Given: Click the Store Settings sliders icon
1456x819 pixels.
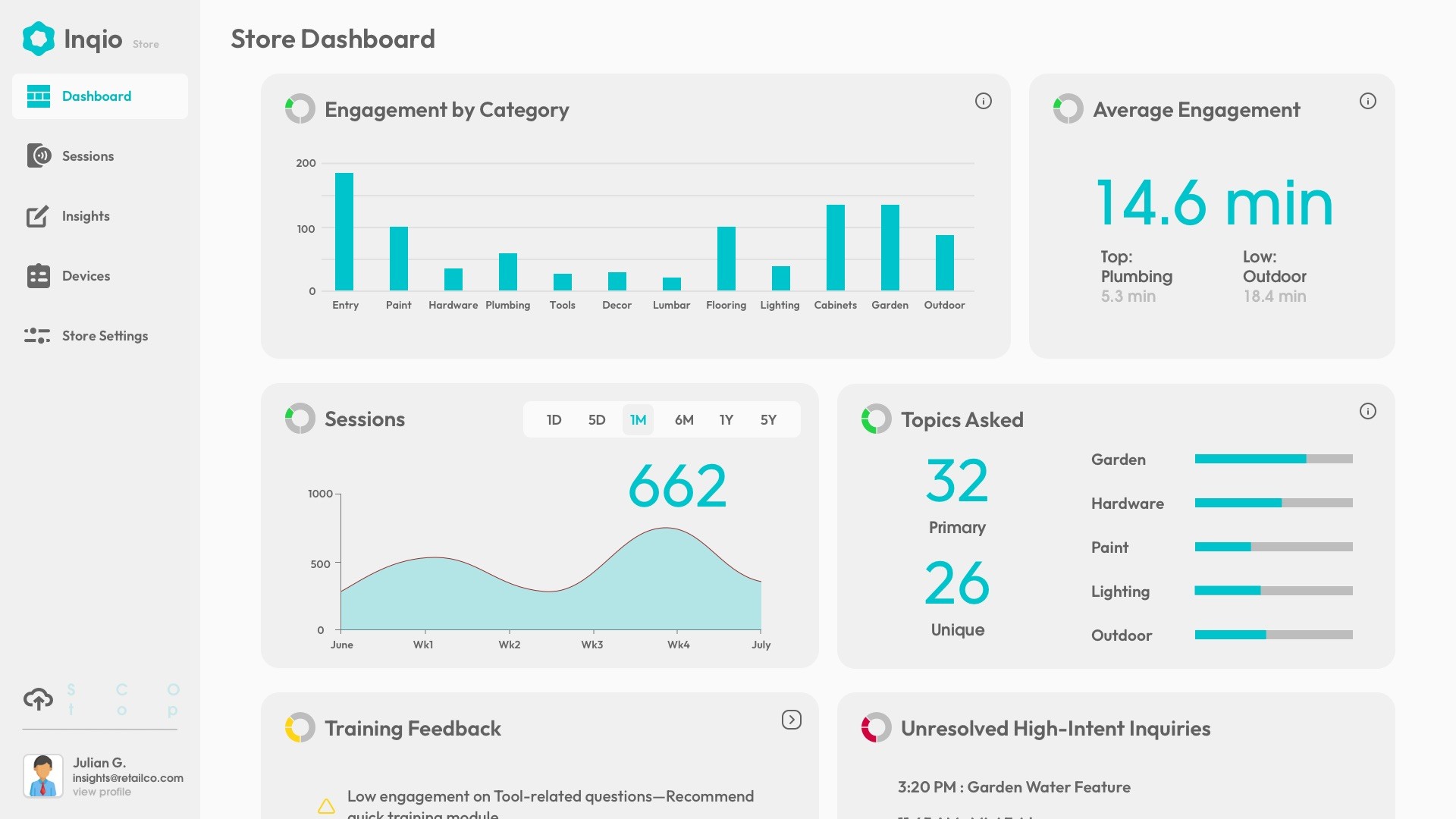Looking at the screenshot, I should tap(37, 335).
